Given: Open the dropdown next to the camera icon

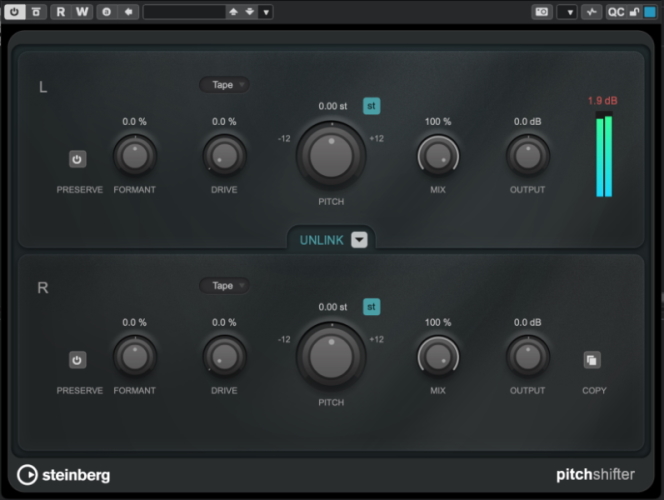Looking at the screenshot, I should tap(567, 12).
